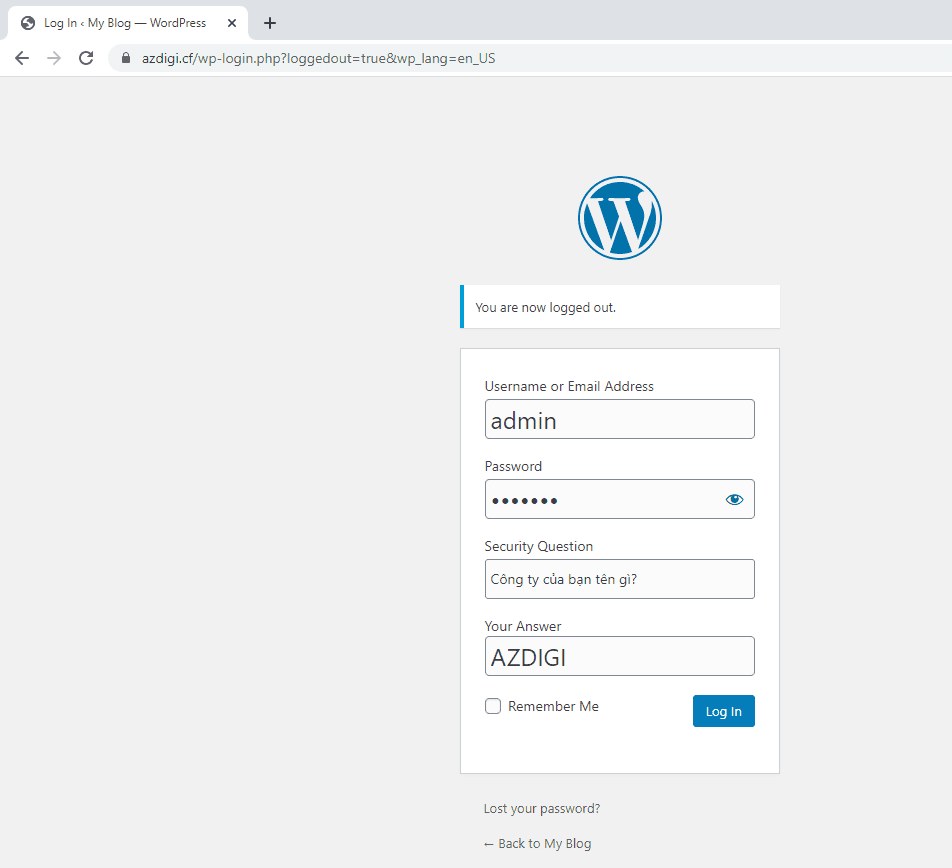Click into the Password field
952x868 pixels.
point(600,499)
